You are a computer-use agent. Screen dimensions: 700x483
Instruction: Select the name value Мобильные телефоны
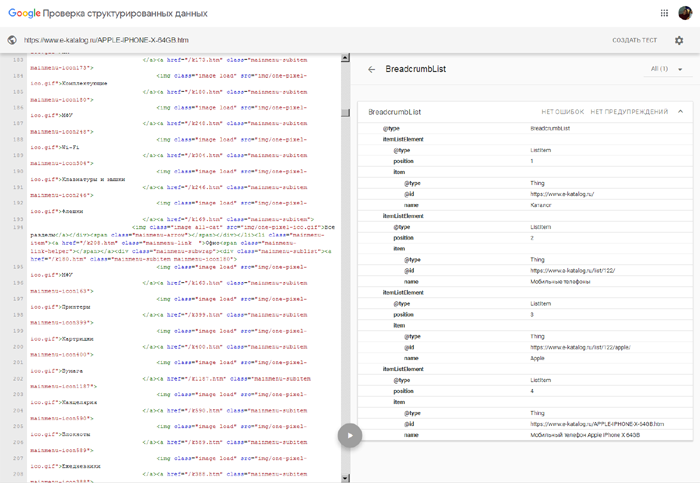click(x=560, y=282)
